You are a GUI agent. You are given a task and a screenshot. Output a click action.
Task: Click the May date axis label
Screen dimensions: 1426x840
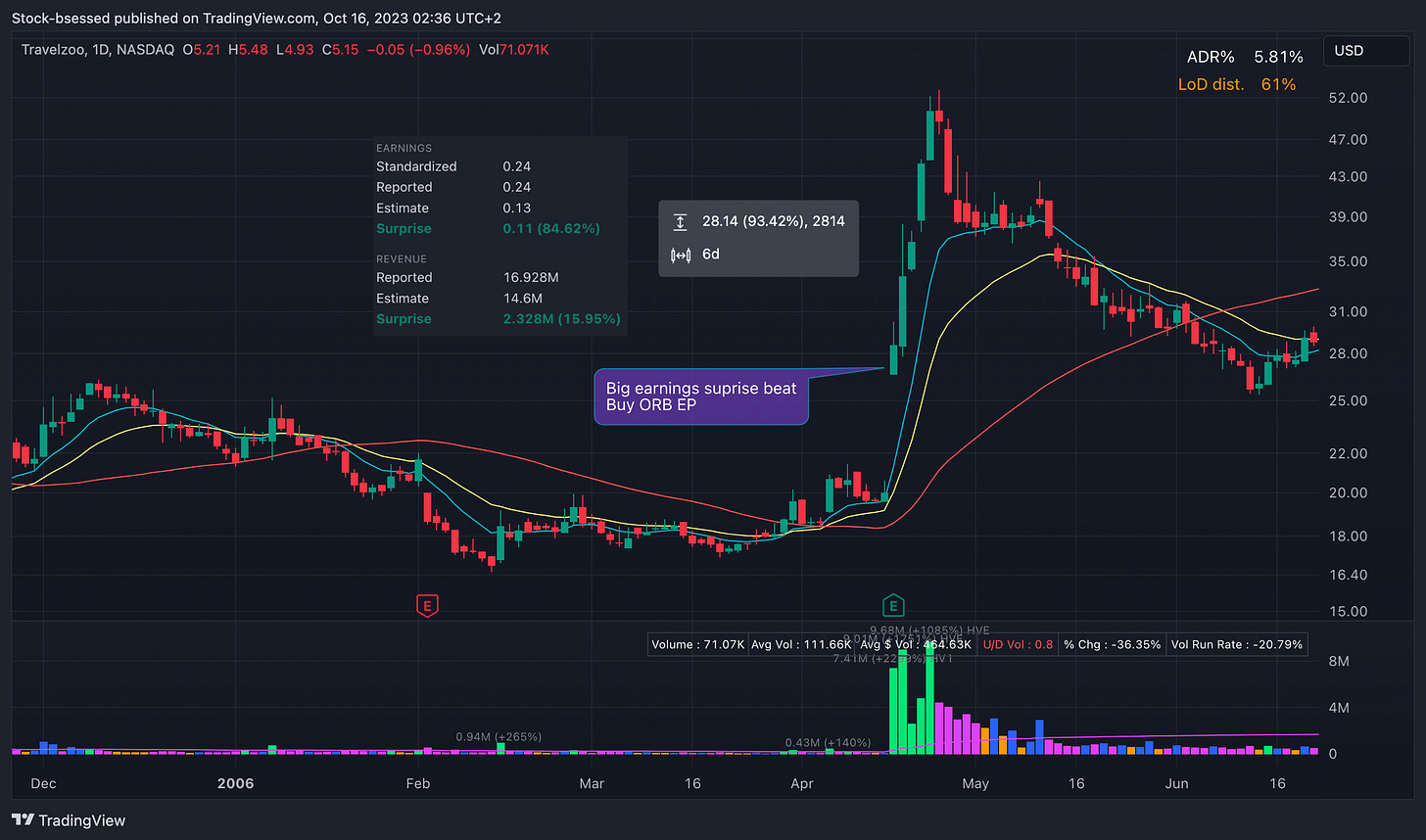[x=975, y=783]
